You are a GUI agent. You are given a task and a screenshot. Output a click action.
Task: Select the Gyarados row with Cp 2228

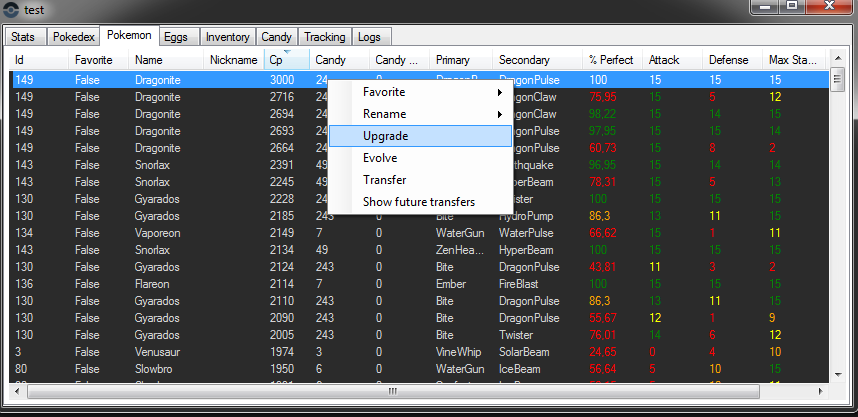[420, 199]
